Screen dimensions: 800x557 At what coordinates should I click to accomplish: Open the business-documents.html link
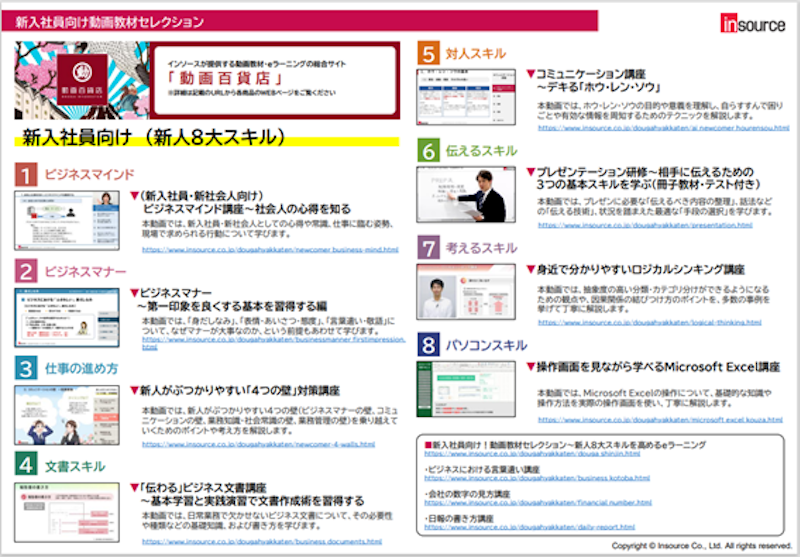coord(262,542)
